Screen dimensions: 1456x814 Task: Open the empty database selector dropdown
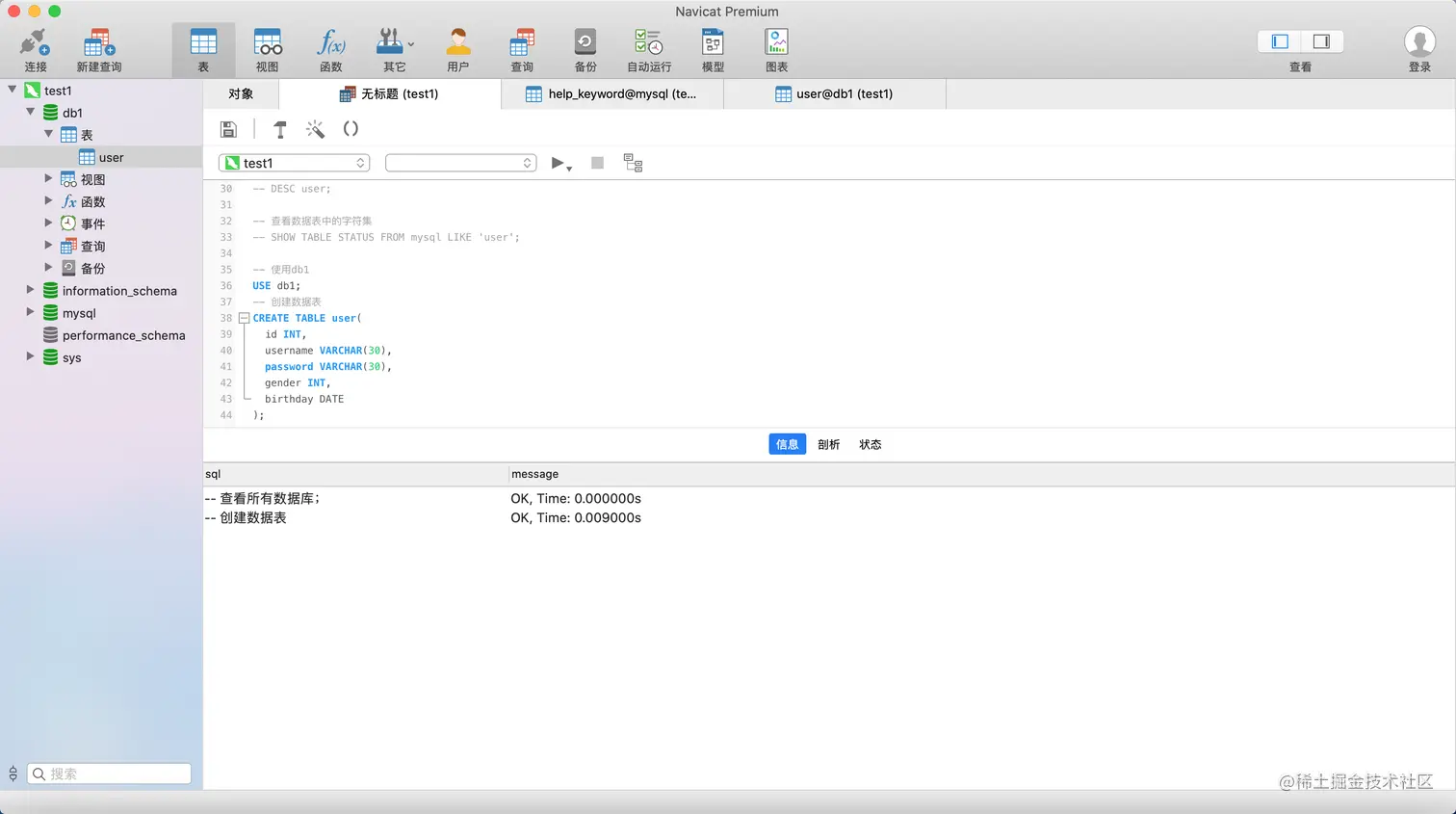pyautogui.click(x=460, y=163)
